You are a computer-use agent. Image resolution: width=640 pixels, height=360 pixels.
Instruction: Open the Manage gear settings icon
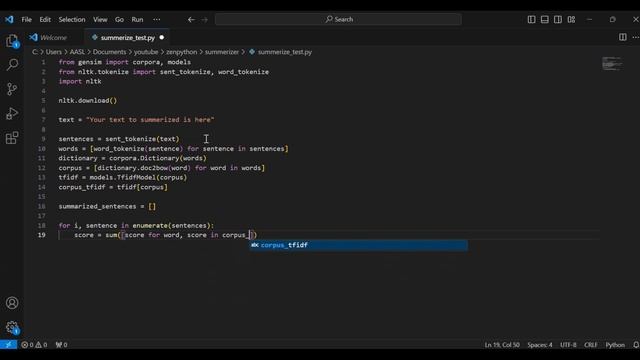12,327
